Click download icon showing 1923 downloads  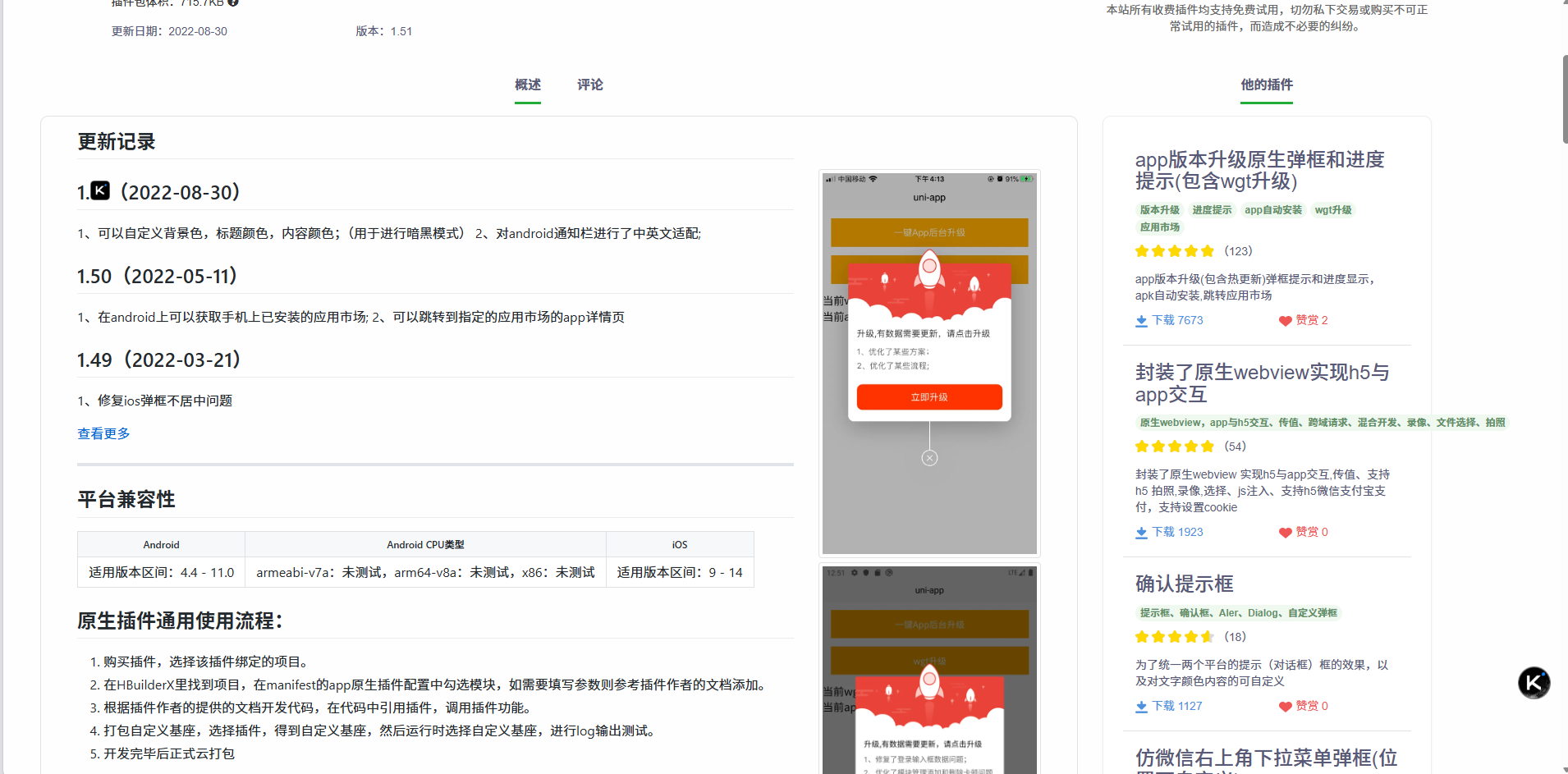1141,533
